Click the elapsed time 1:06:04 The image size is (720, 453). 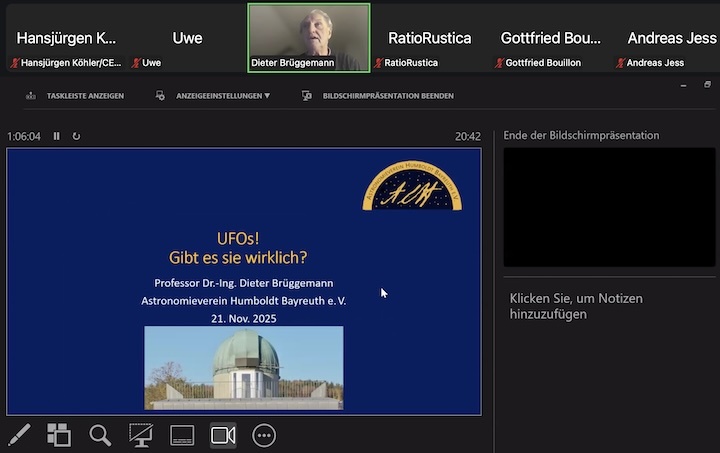point(24,136)
